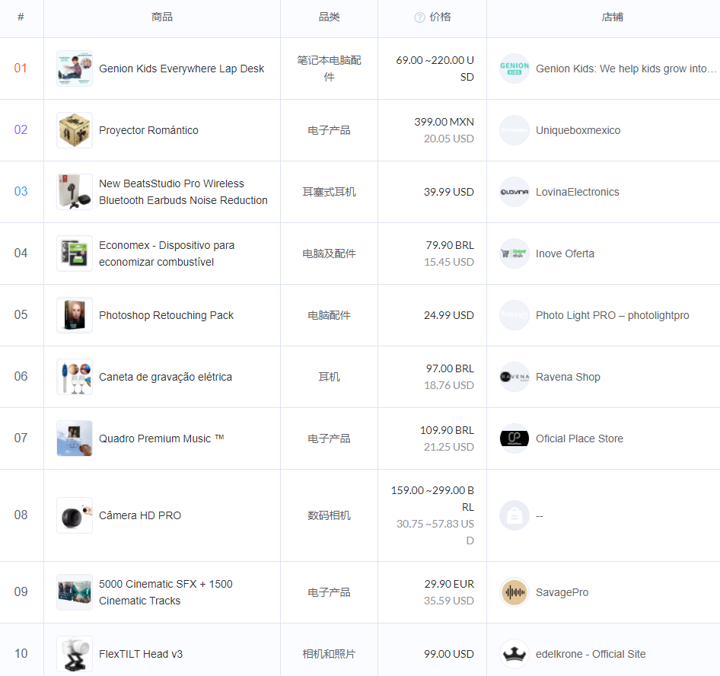Visit Genion Kids: We help kids store
The width and height of the screenshot is (720, 676).
coord(626,69)
